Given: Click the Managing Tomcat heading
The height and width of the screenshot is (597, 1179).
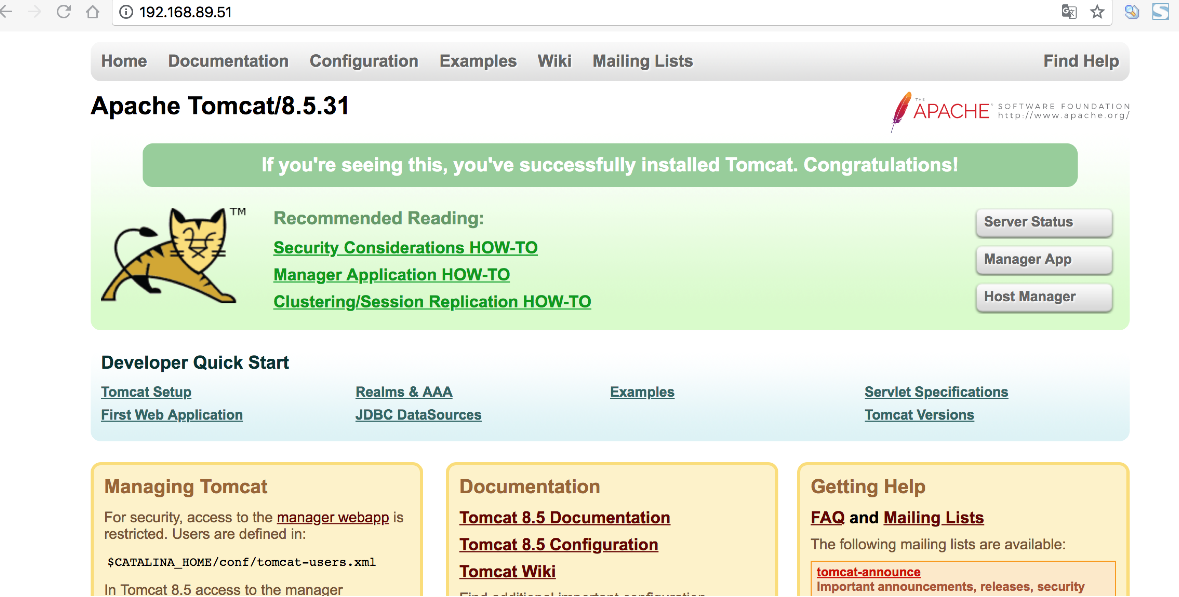Looking at the screenshot, I should (186, 486).
